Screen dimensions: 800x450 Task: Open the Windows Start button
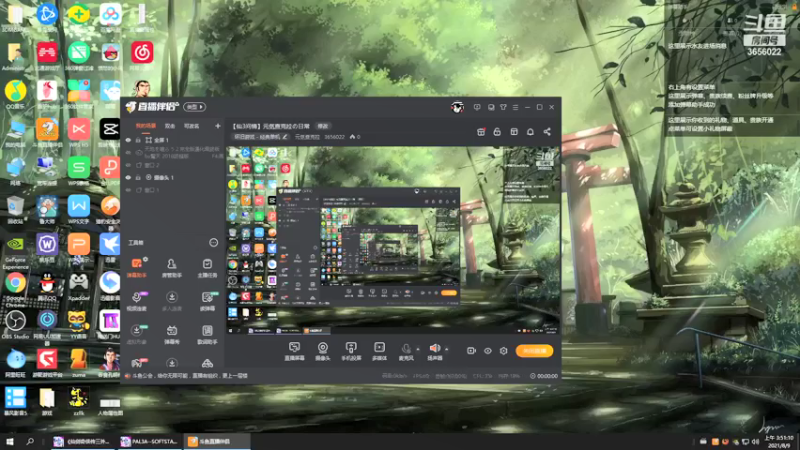9,441
